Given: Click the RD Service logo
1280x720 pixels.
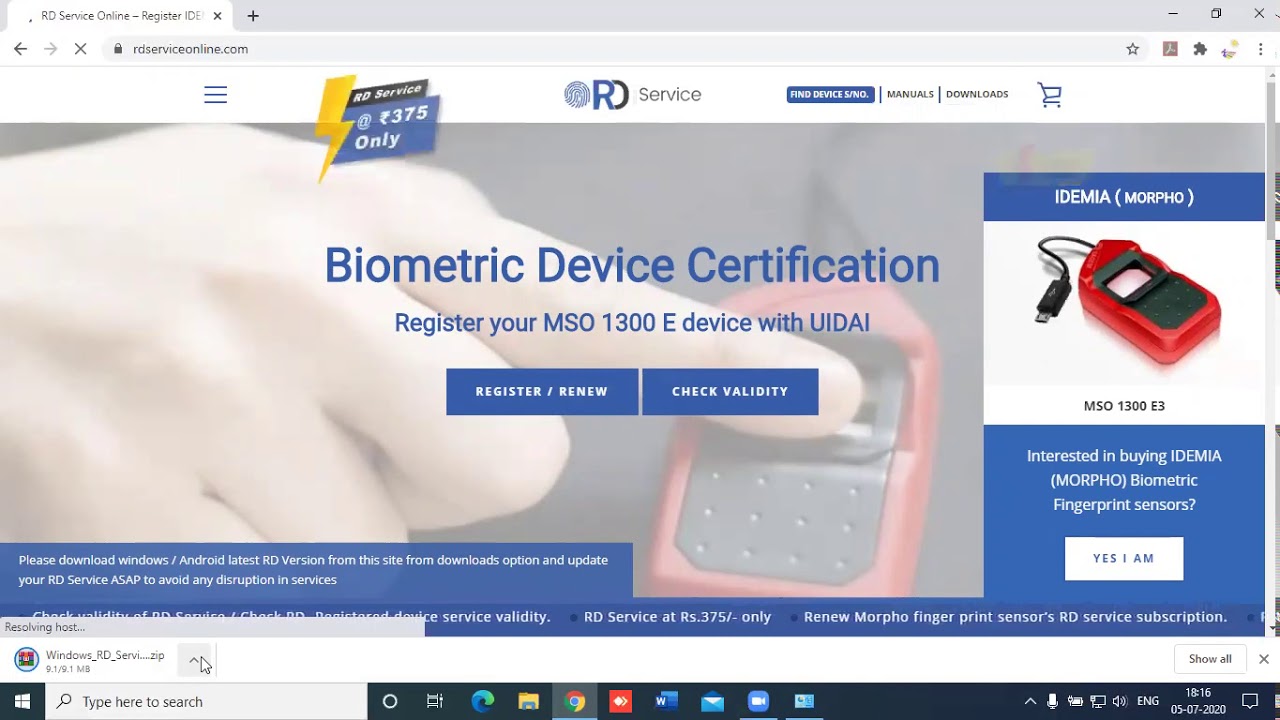Looking at the screenshot, I should click(632, 95).
